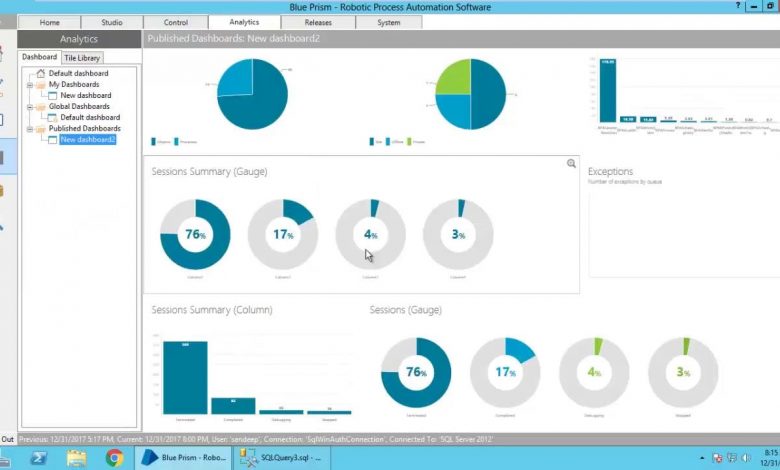Open New dashboard2 under Published Dashboards

(88, 140)
